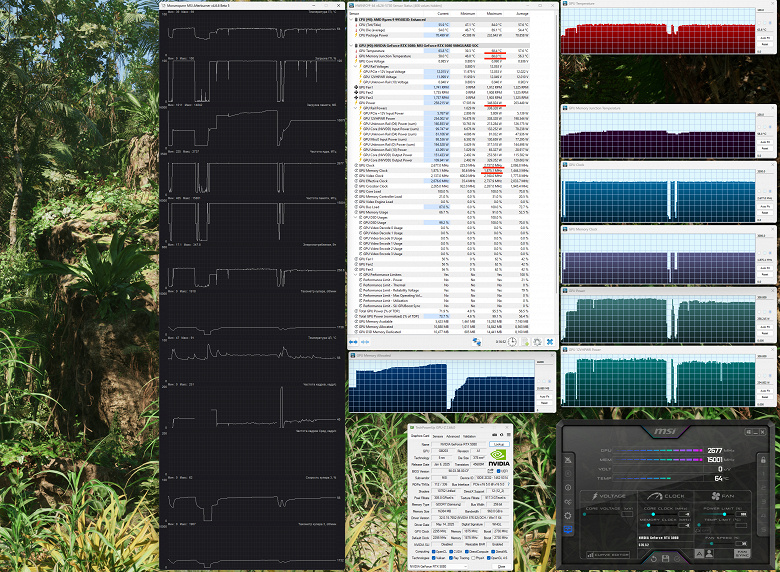Click the HWiNFO reset clock icon

pos(512,342)
